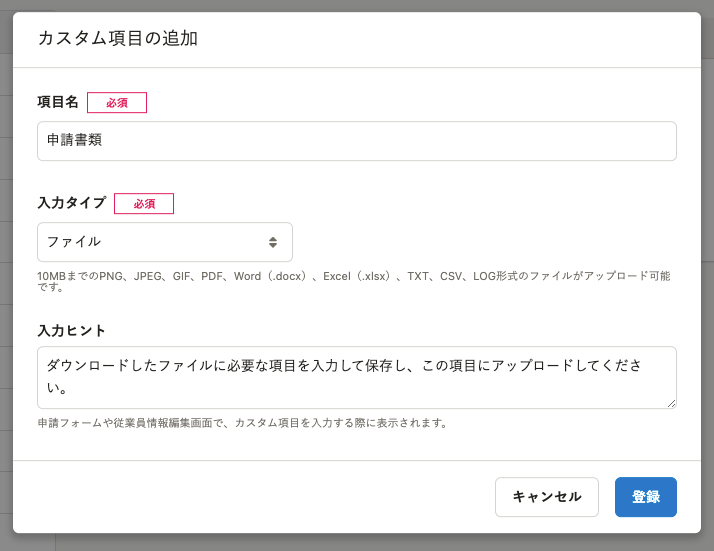Click the 10MBまでのPNG file format help text
714x551 pixels.
point(354,281)
